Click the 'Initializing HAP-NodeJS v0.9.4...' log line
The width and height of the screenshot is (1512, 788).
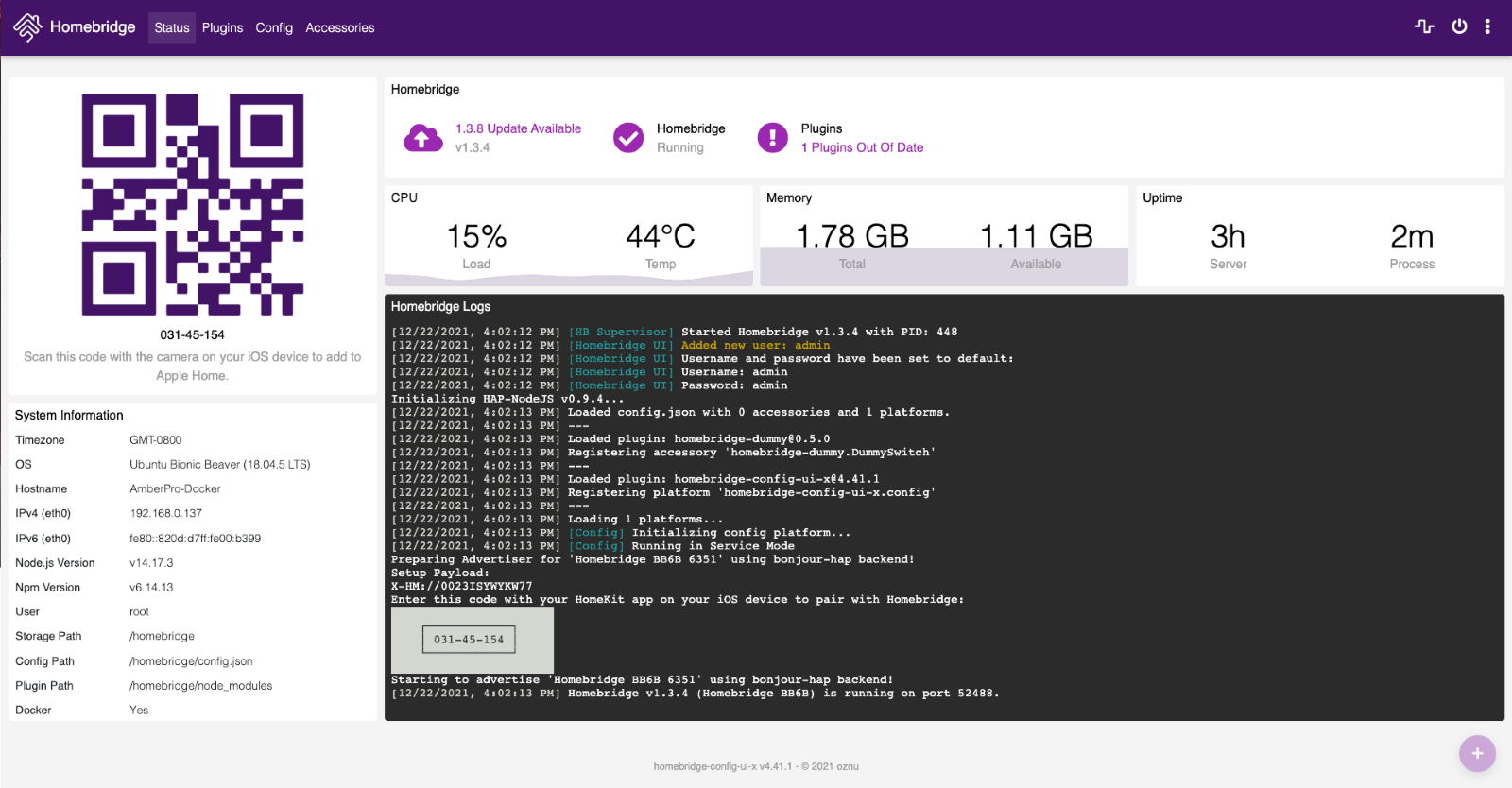click(x=507, y=399)
